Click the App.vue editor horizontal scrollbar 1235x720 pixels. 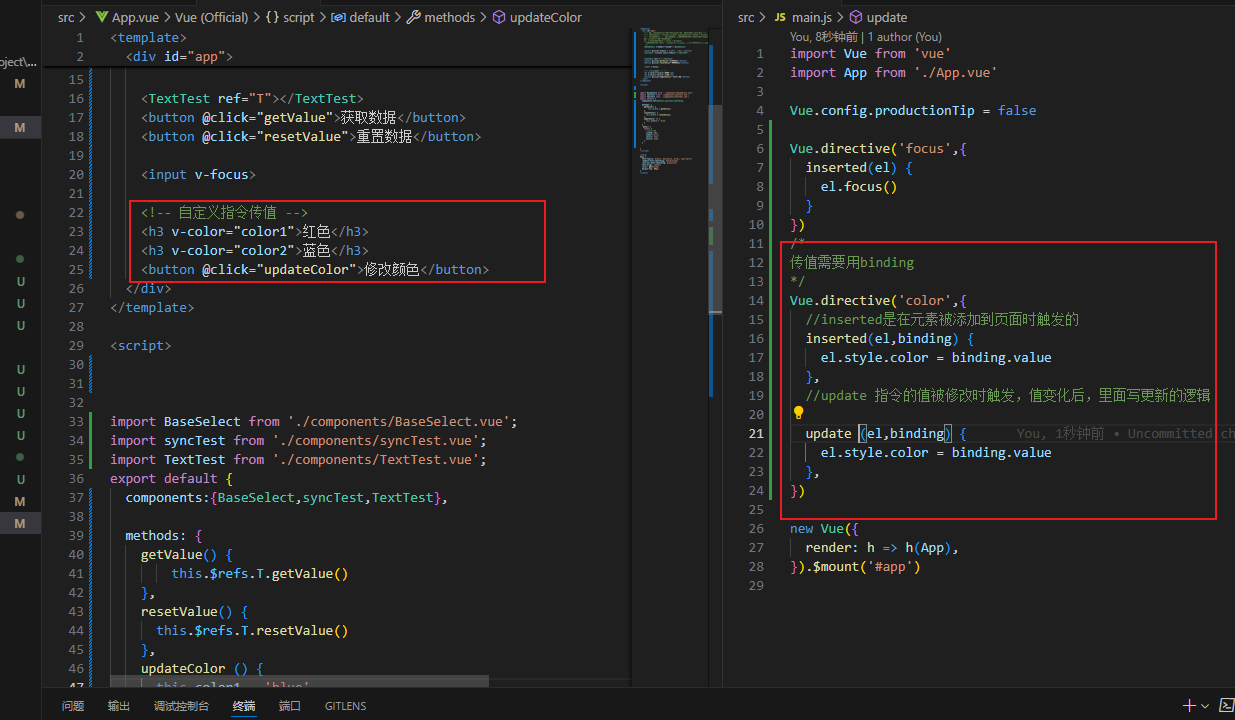[x=298, y=680]
